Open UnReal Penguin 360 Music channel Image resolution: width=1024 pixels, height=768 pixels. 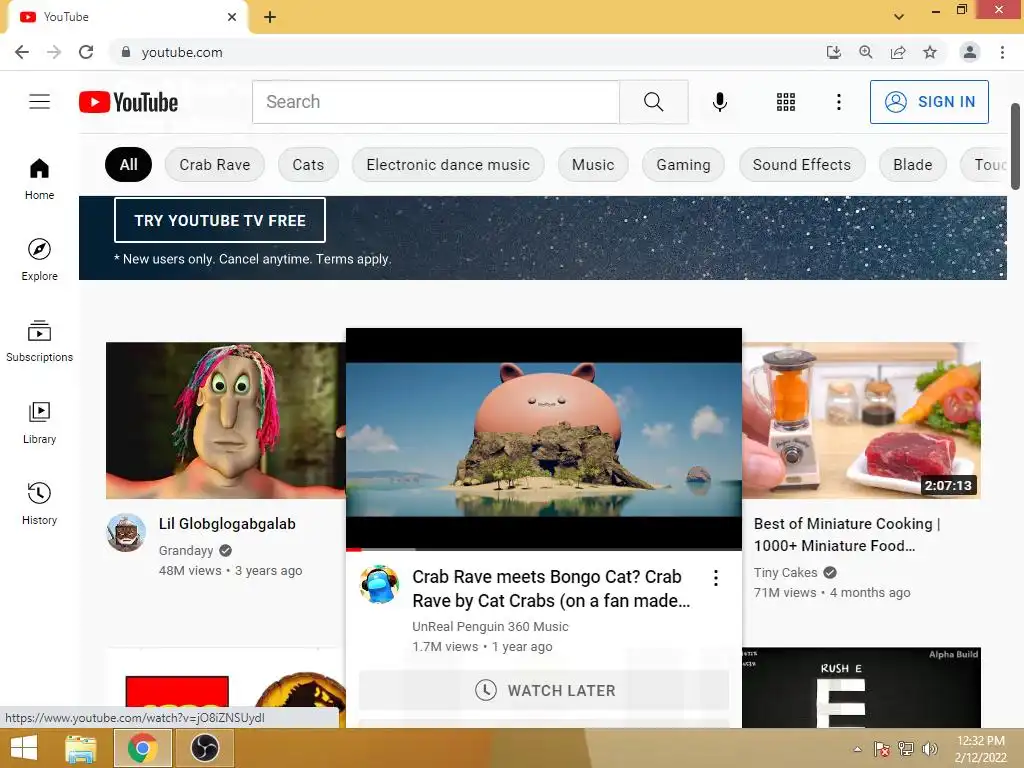490,626
